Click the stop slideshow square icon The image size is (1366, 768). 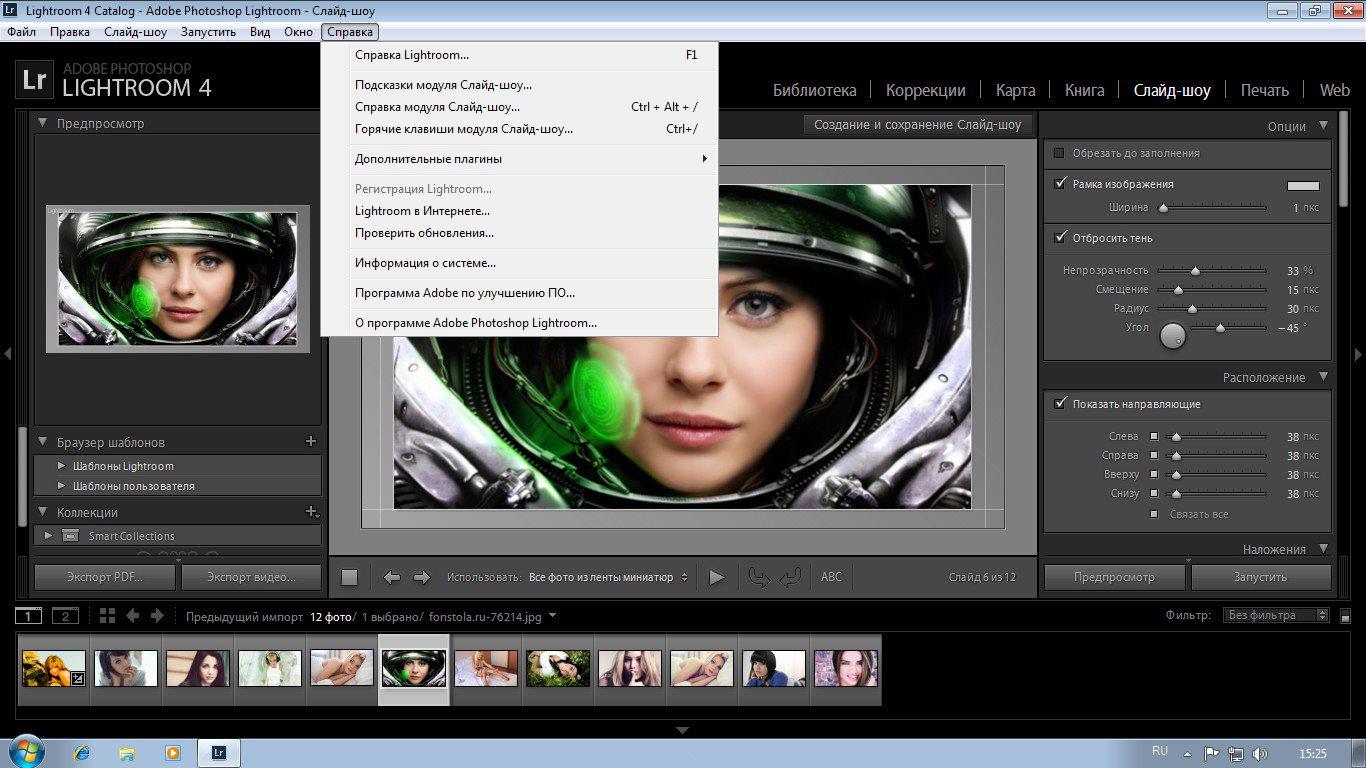coord(349,577)
